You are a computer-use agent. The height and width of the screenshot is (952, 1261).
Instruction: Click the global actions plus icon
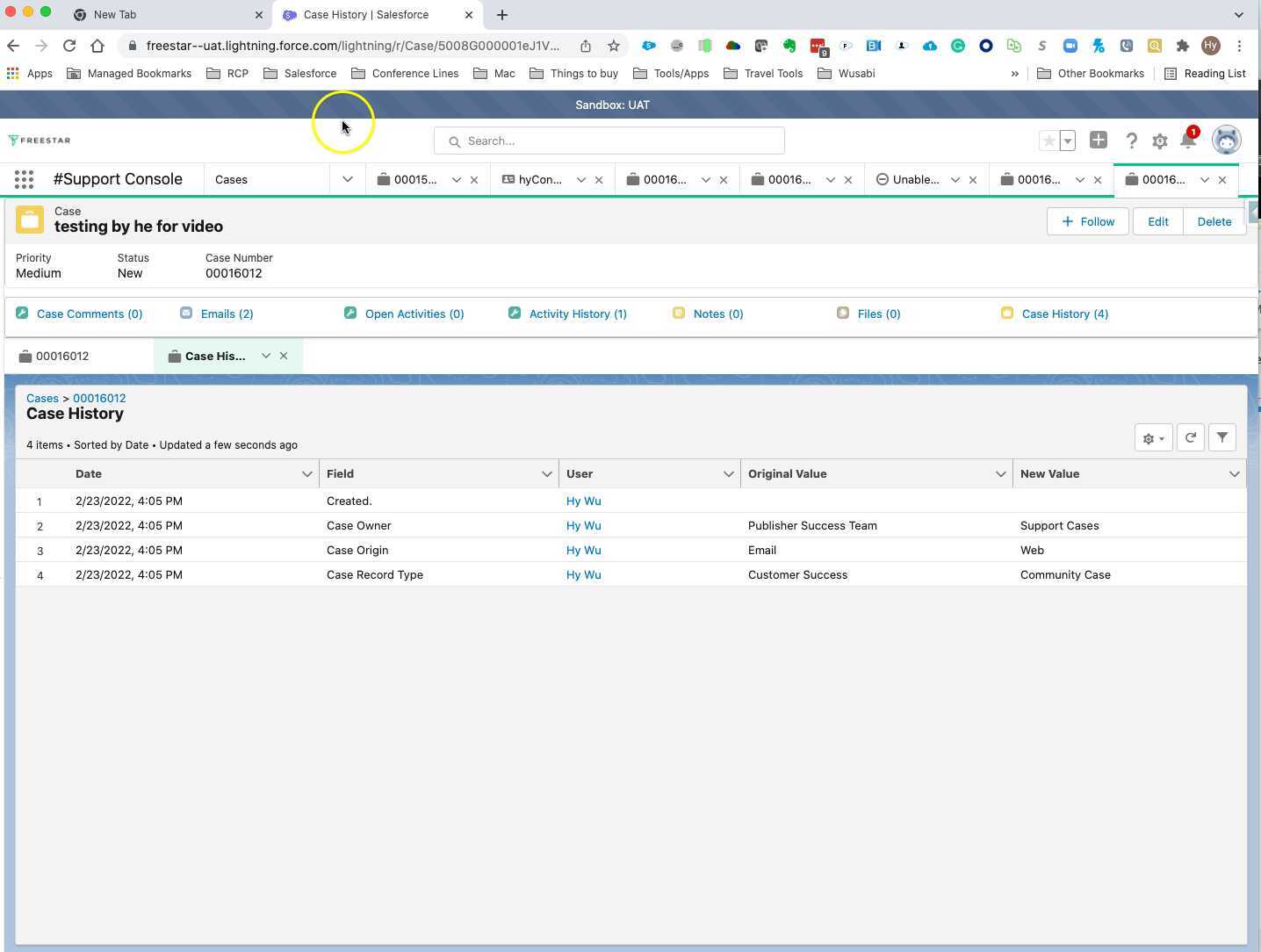(1099, 141)
